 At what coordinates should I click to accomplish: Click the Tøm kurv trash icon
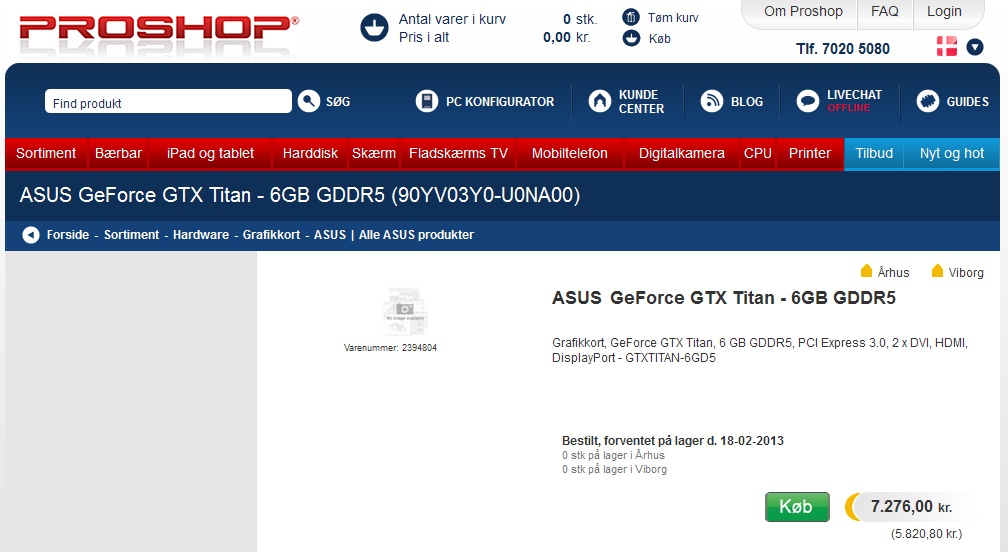tap(631, 17)
